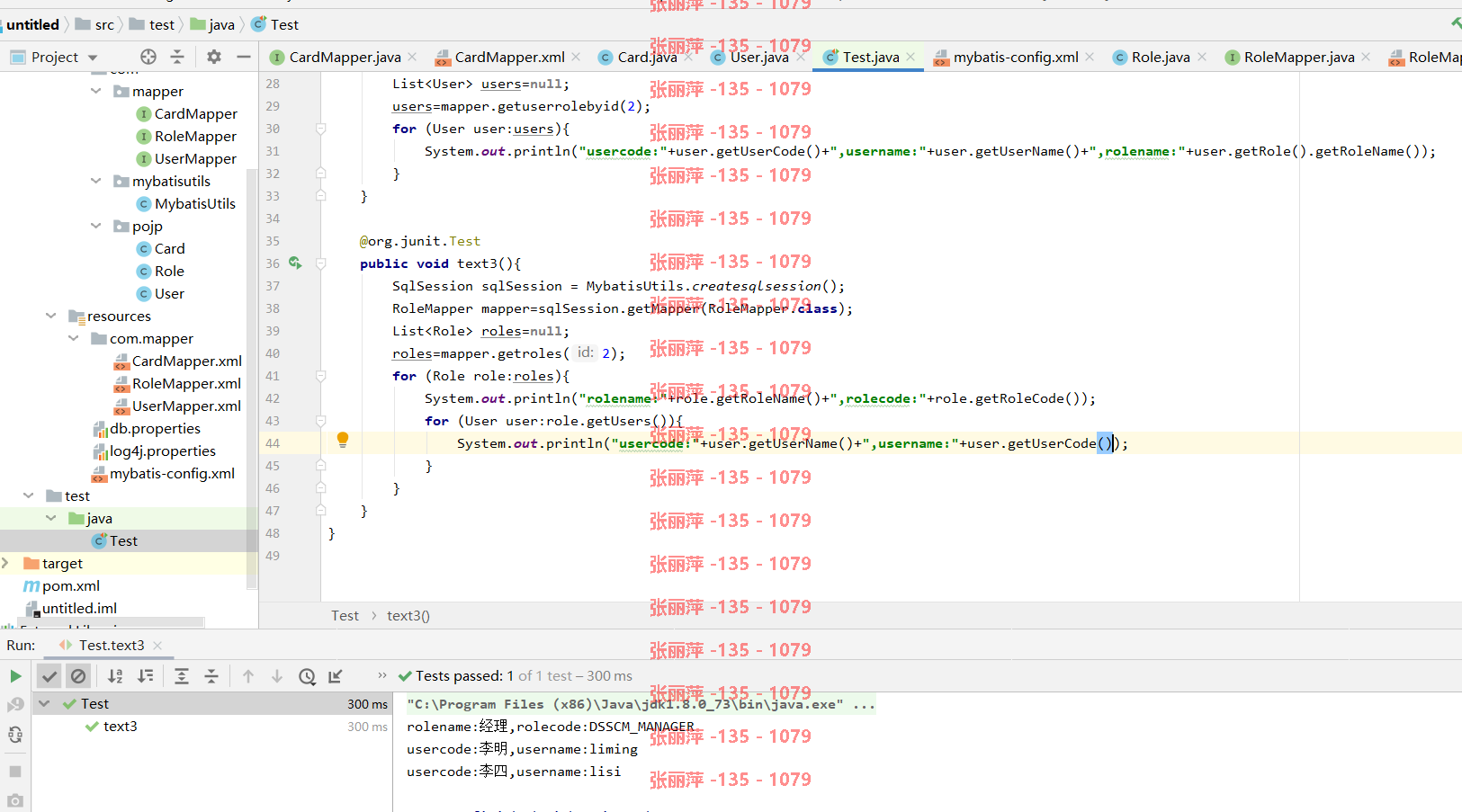This screenshot has height=812, width=1462.
Task: Show more Run toolbar actions
Action: [x=382, y=675]
